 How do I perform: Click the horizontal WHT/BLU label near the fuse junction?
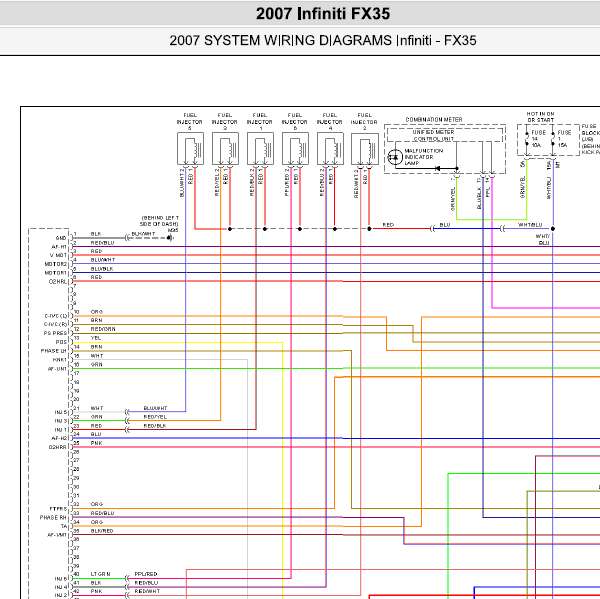(530, 225)
